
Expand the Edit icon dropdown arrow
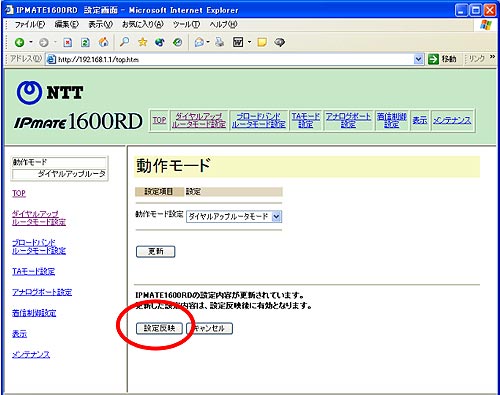click(x=249, y=42)
